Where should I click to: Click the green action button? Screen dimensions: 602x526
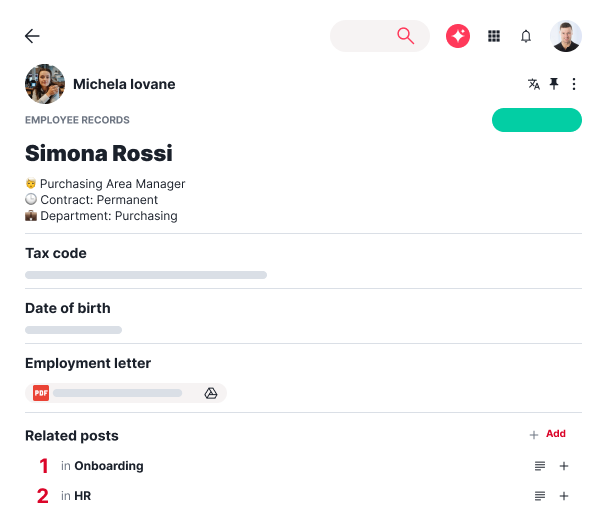pos(537,120)
